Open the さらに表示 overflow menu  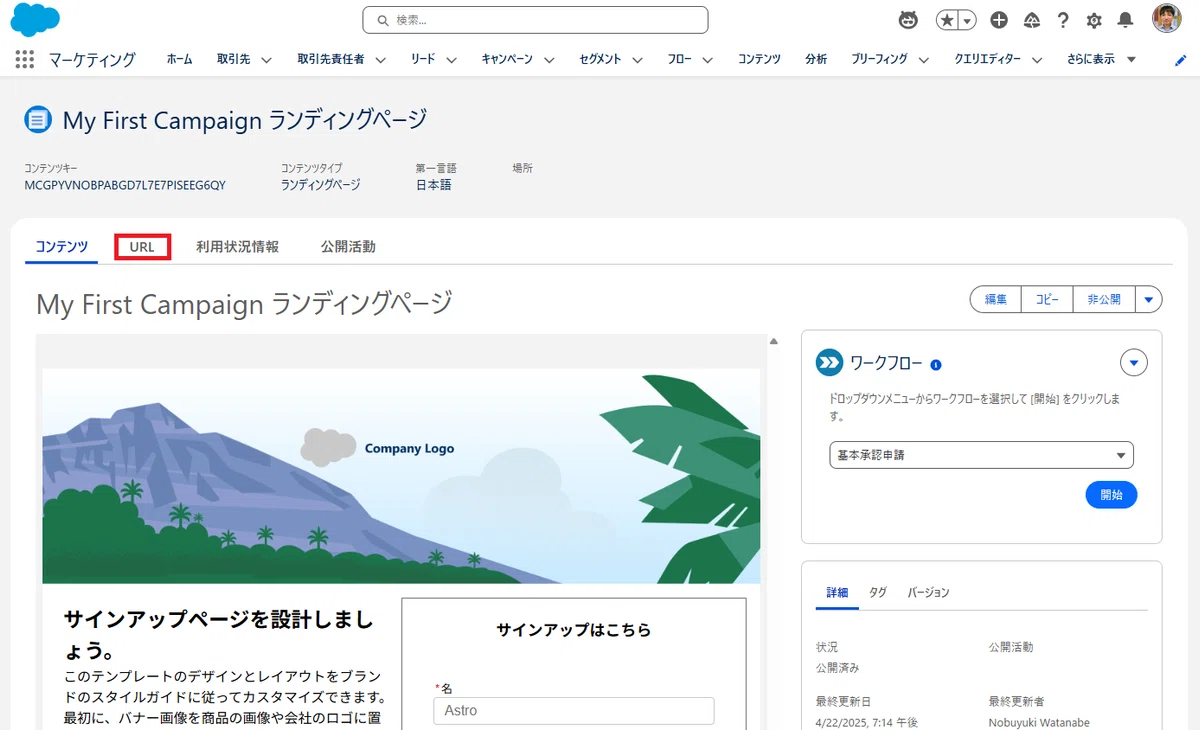(x=1101, y=59)
